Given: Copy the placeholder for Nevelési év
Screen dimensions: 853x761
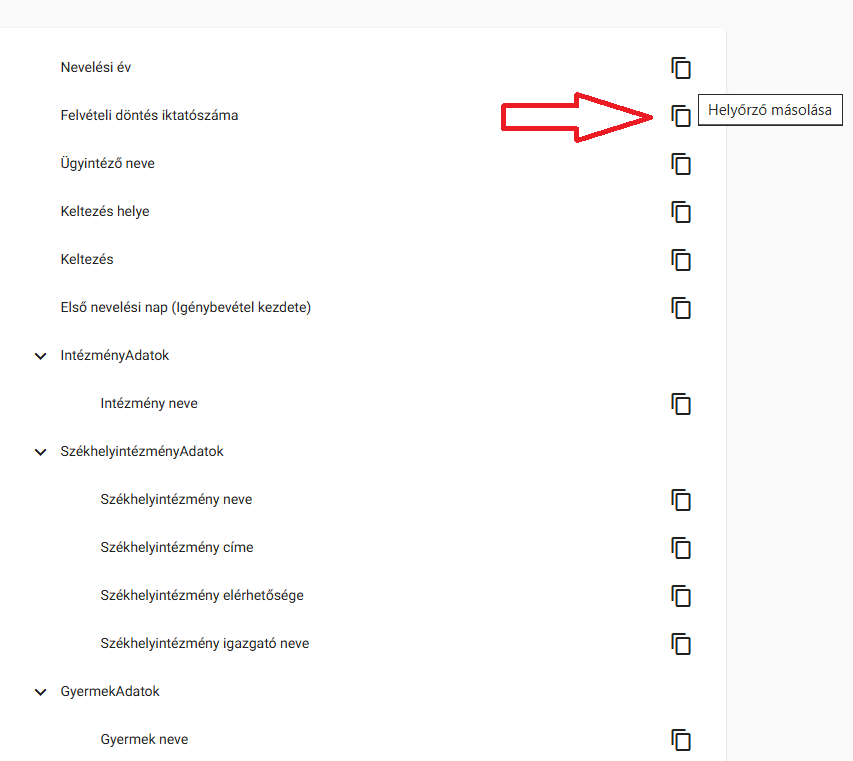Looking at the screenshot, I should pyautogui.click(x=681, y=68).
